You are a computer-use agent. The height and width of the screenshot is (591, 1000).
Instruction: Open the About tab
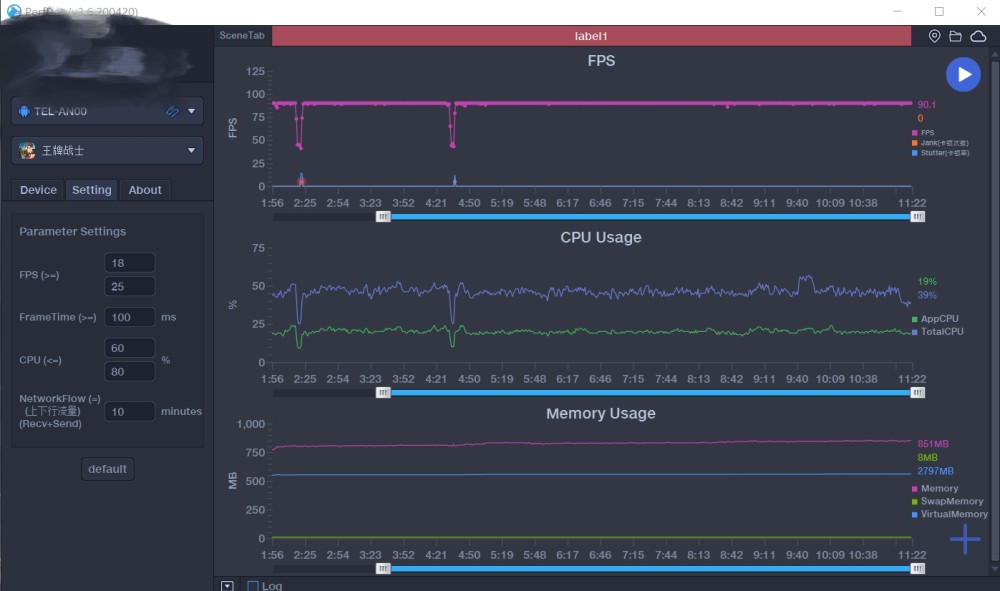pos(145,190)
